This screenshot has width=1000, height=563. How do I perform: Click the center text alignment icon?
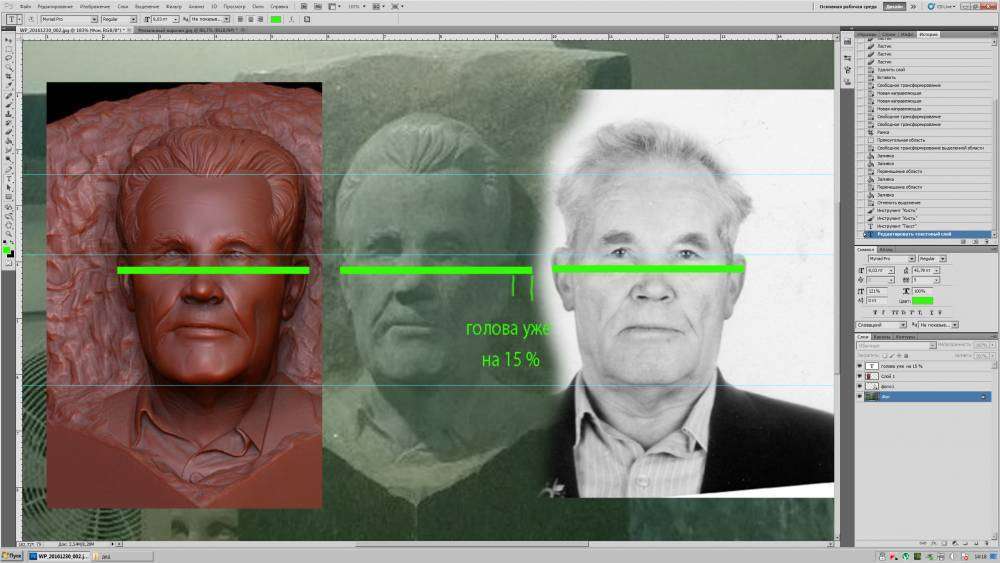pyautogui.click(x=250, y=19)
